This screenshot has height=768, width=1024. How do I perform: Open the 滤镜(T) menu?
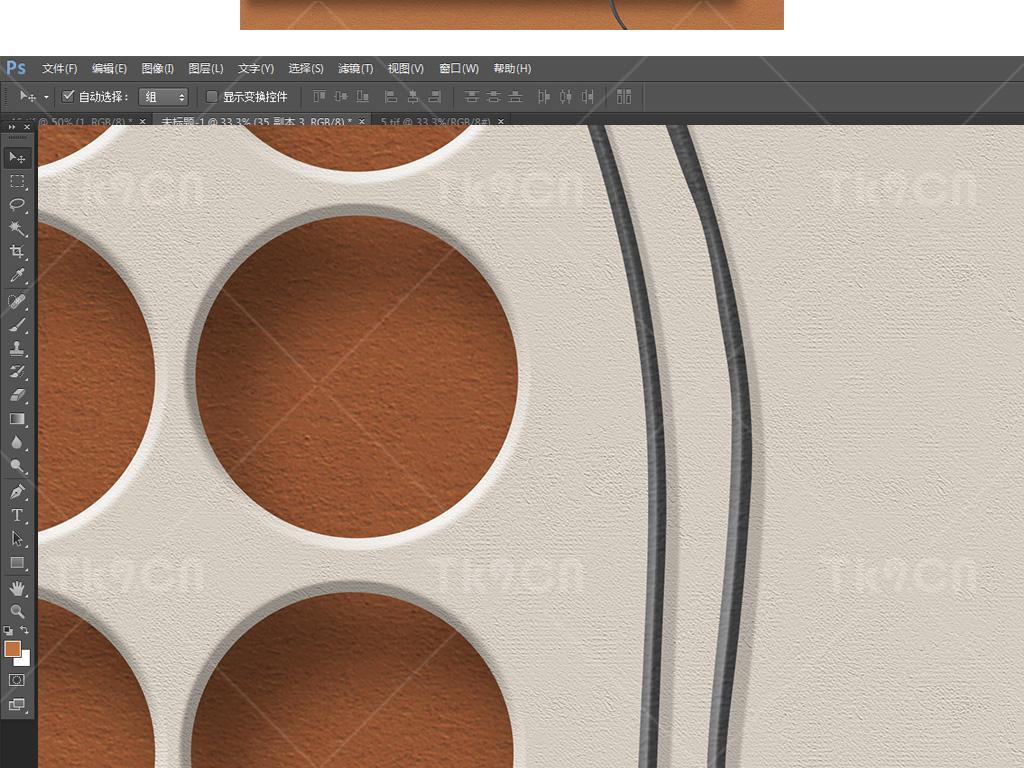click(355, 69)
